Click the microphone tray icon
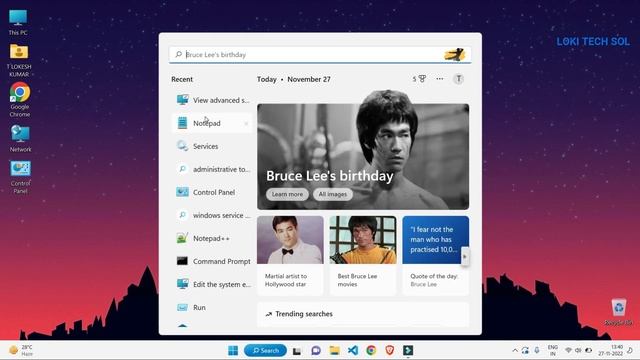 pos(537,350)
